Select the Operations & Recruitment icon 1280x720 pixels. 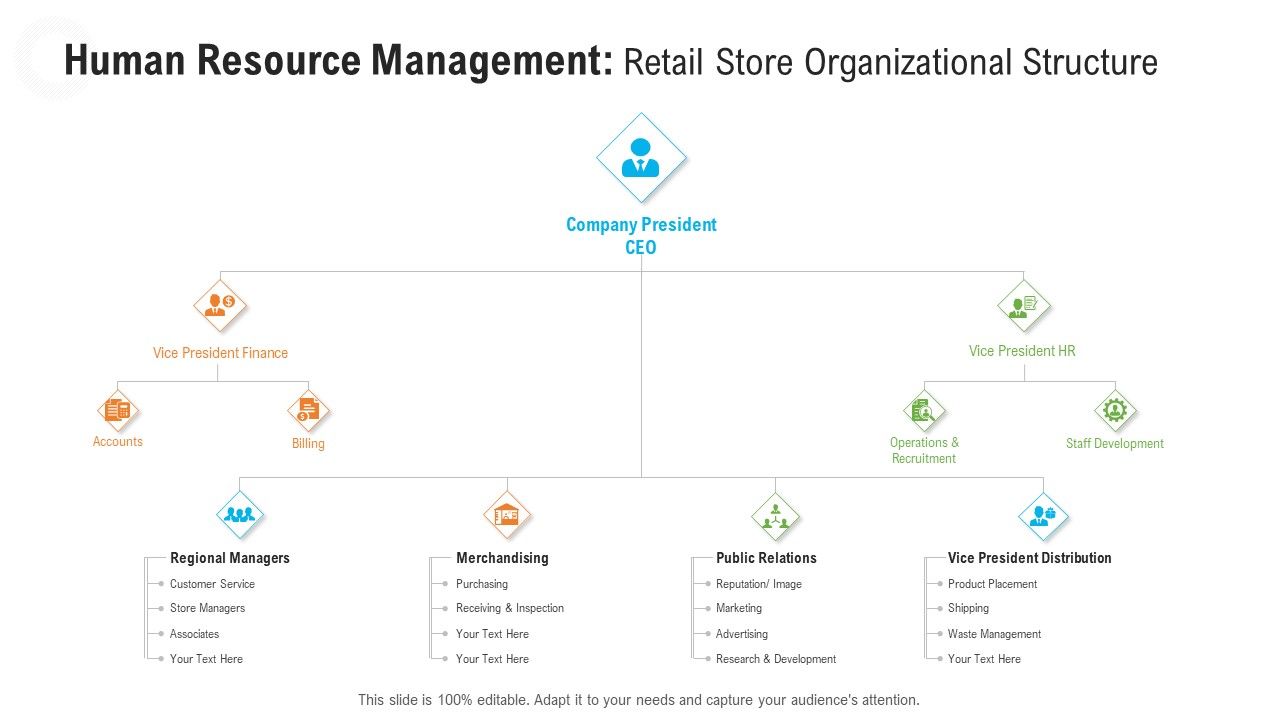924,410
